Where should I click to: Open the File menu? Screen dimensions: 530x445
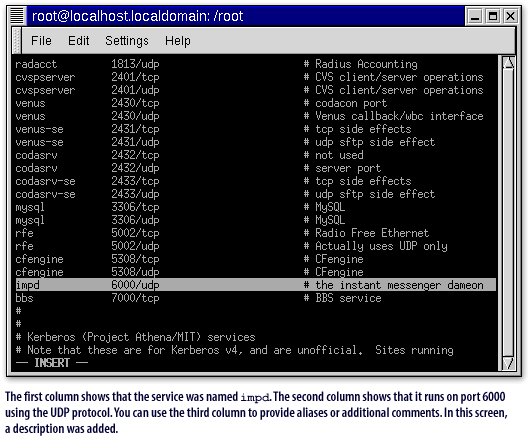click(x=41, y=41)
